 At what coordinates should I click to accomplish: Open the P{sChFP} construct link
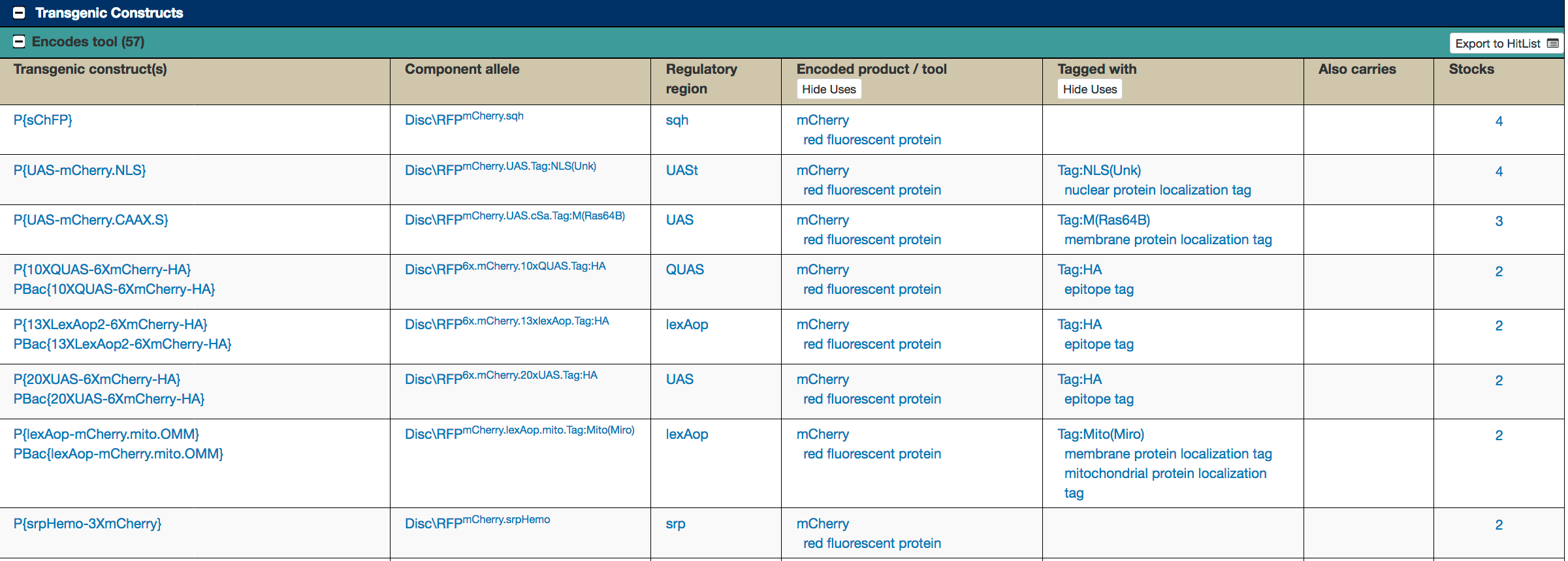point(43,120)
